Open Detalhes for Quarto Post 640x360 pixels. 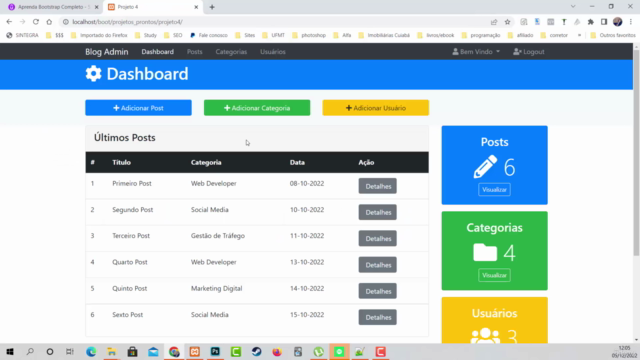[378, 265]
